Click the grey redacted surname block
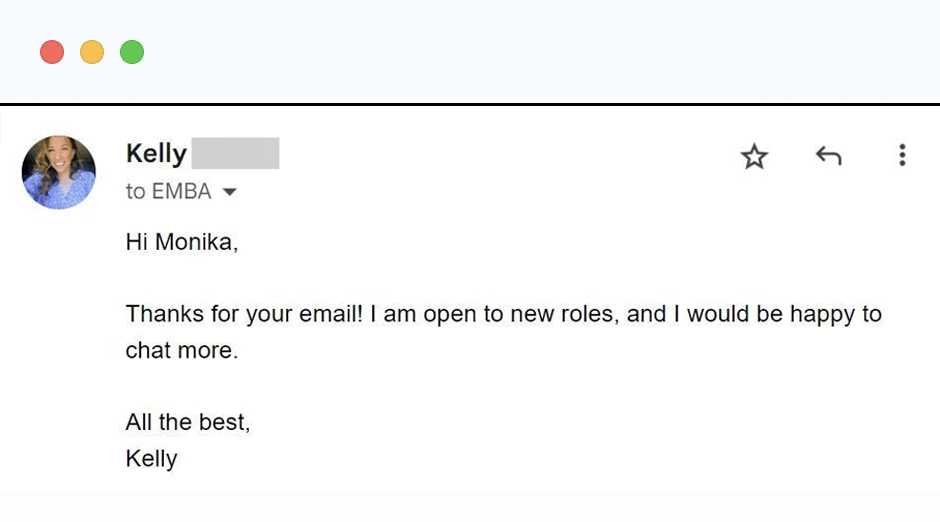Screen dimensions: 940x522 (x=235, y=154)
